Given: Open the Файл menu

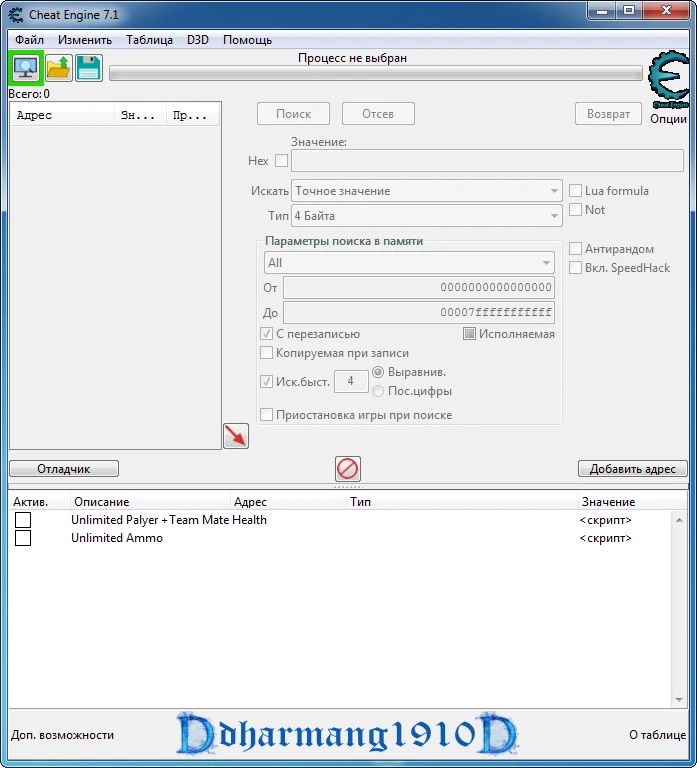Looking at the screenshot, I should click(29, 40).
